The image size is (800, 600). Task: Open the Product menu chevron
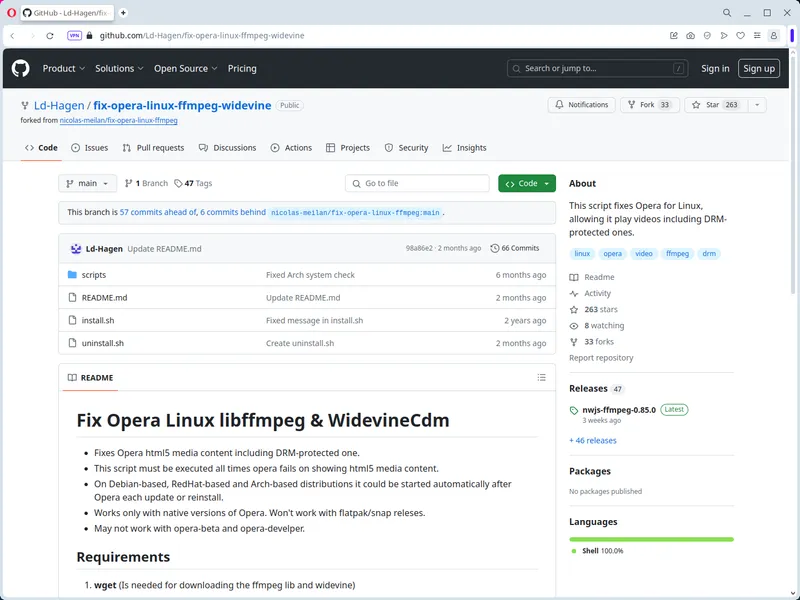tap(82, 68)
